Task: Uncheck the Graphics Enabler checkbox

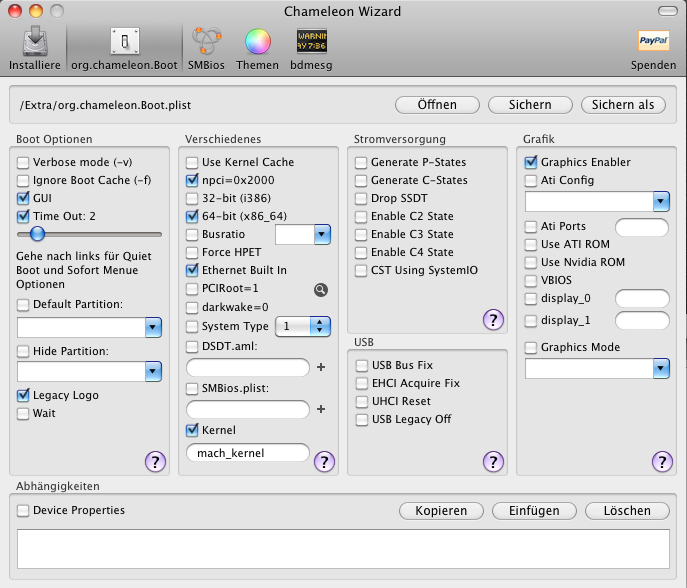Action: click(532, 162)
